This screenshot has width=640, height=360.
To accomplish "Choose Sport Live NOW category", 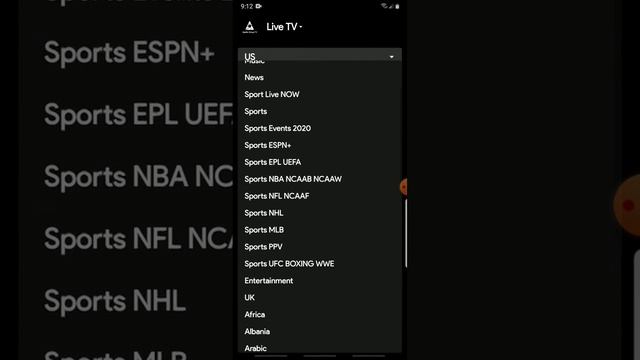I will tap(272, 94).
